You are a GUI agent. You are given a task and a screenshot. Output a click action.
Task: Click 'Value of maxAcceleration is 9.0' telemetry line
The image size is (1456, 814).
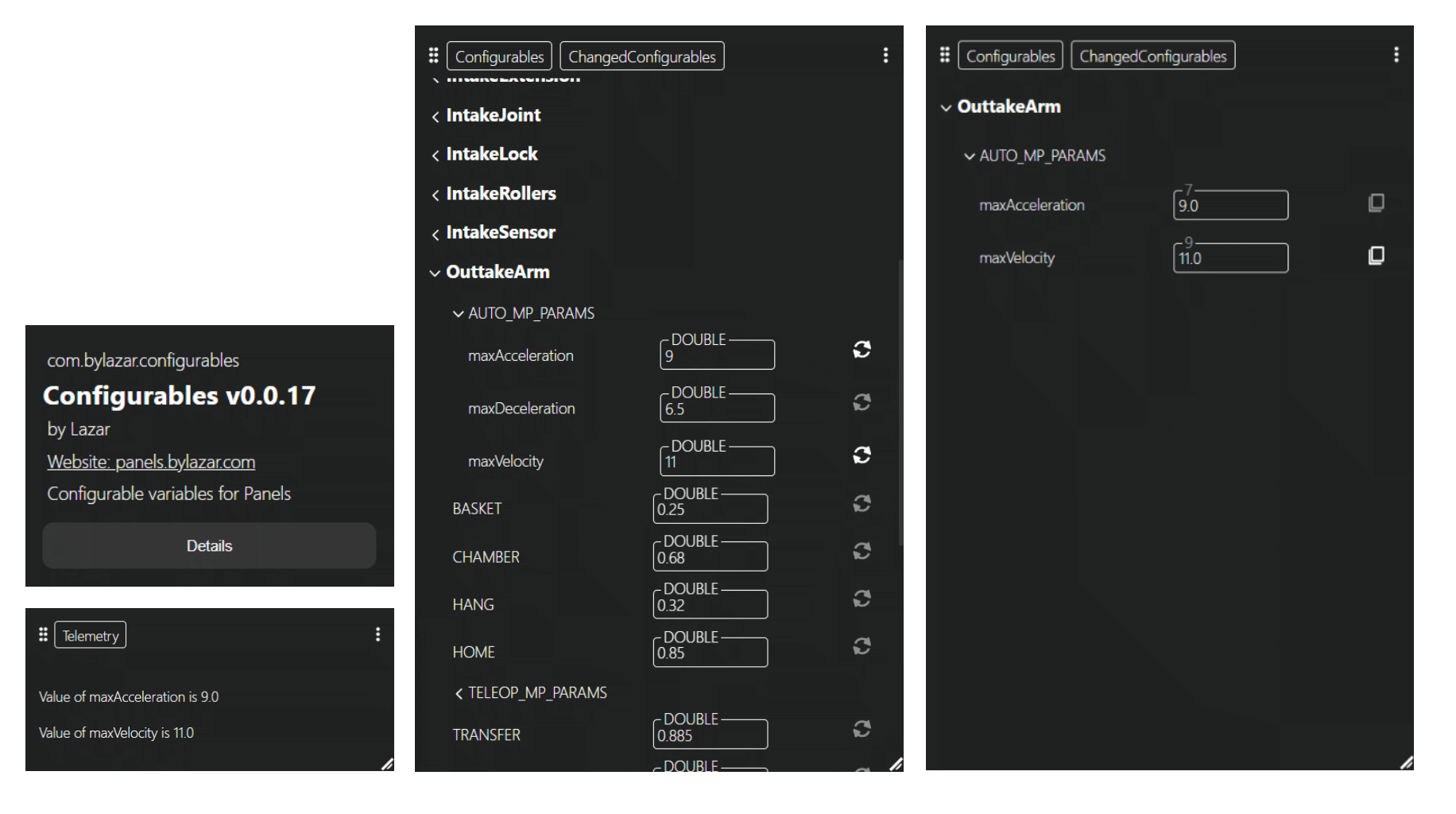(x=129, y=696)
